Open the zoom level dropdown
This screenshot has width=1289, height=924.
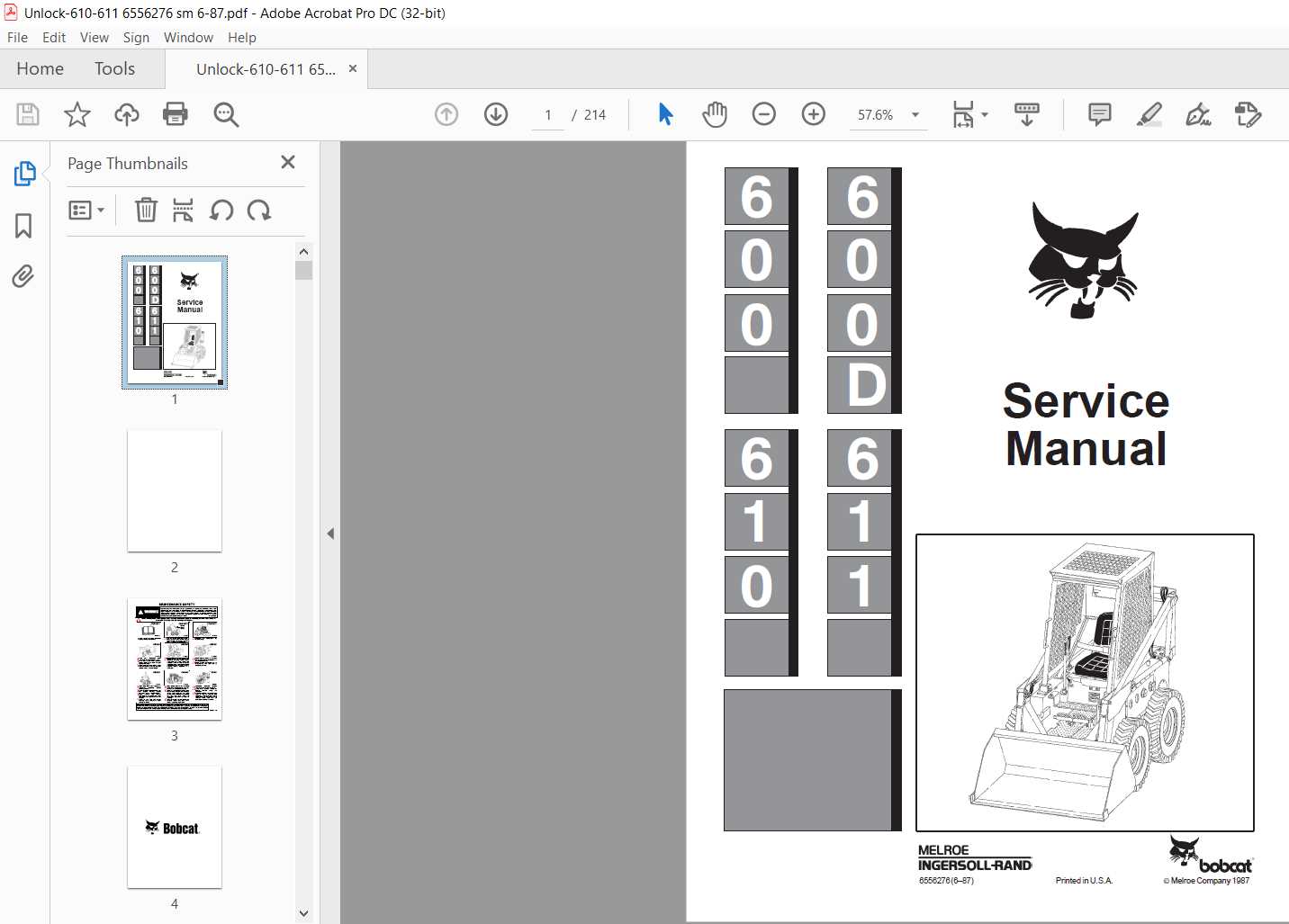coord(915,114)
